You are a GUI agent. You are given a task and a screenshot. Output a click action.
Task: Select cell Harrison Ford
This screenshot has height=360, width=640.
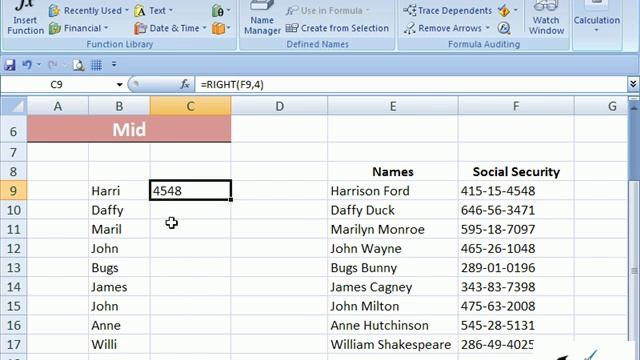pyautogui.click(x=393, y=191)
